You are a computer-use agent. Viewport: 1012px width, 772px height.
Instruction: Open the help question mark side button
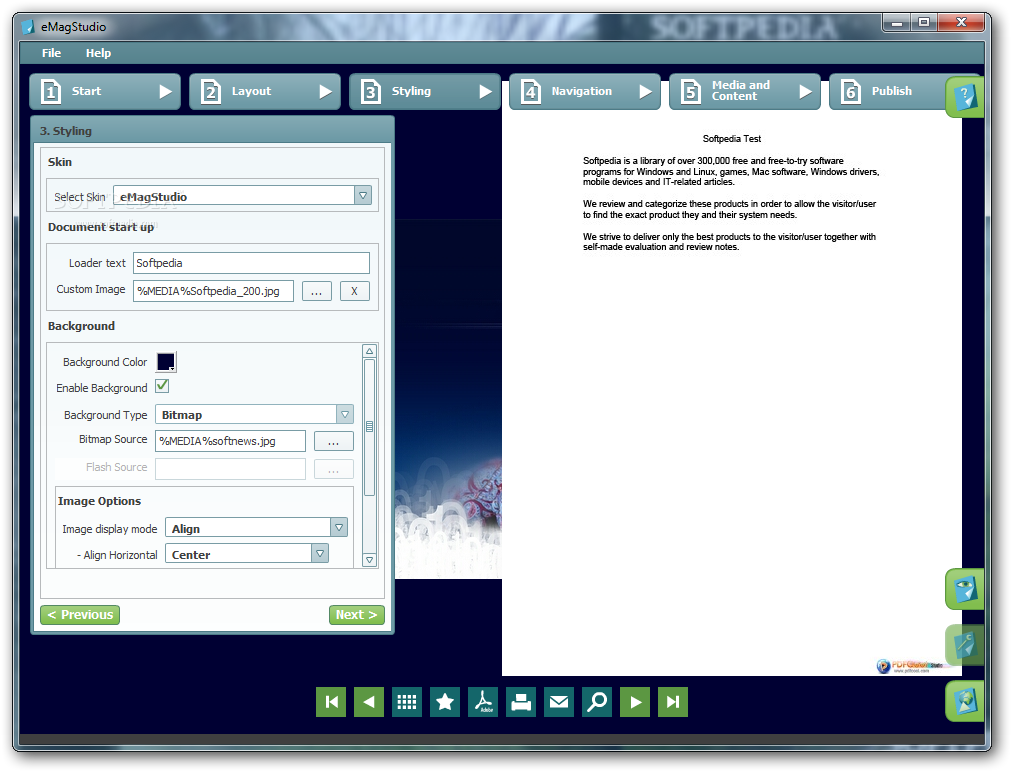pos(965,97)
